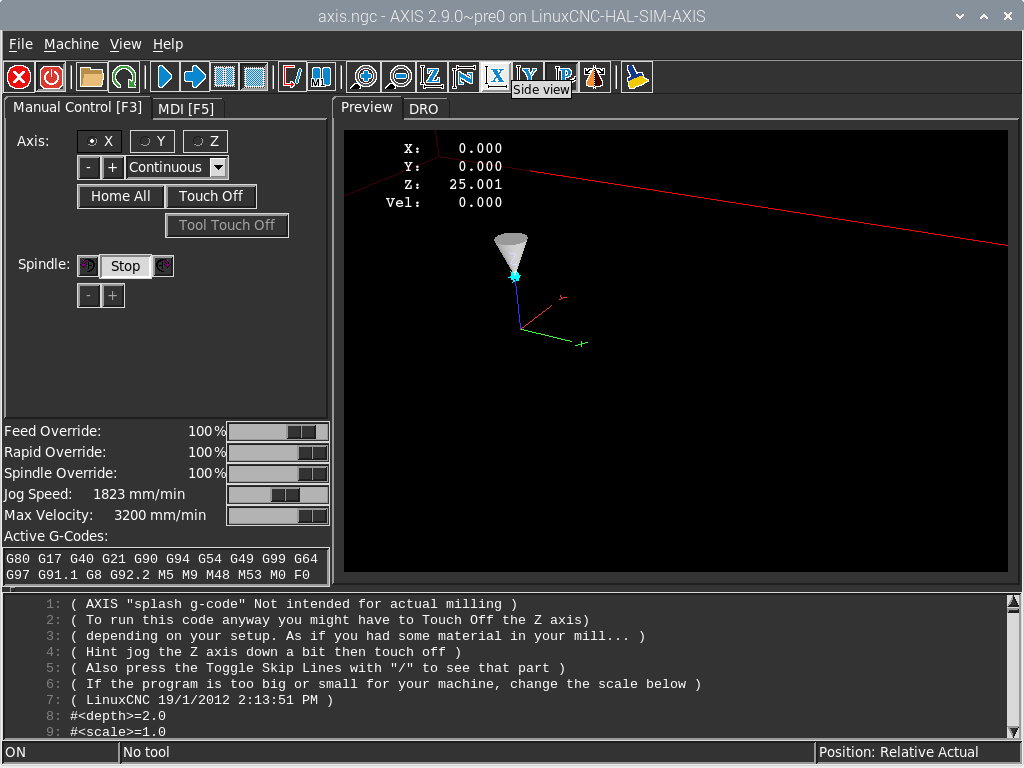Toggle machine power button
The width and height of the screenshot is (1024, 768).
[x=52, y=77]
